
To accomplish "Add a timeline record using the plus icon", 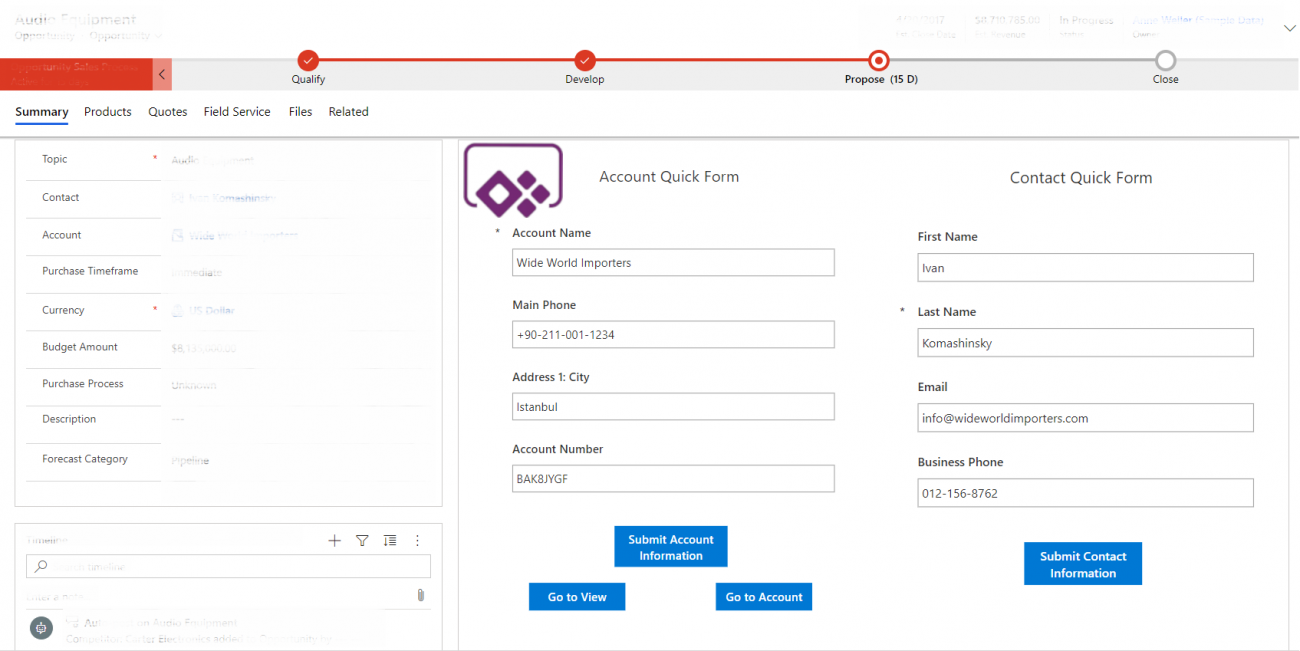I will click(334, 540).
